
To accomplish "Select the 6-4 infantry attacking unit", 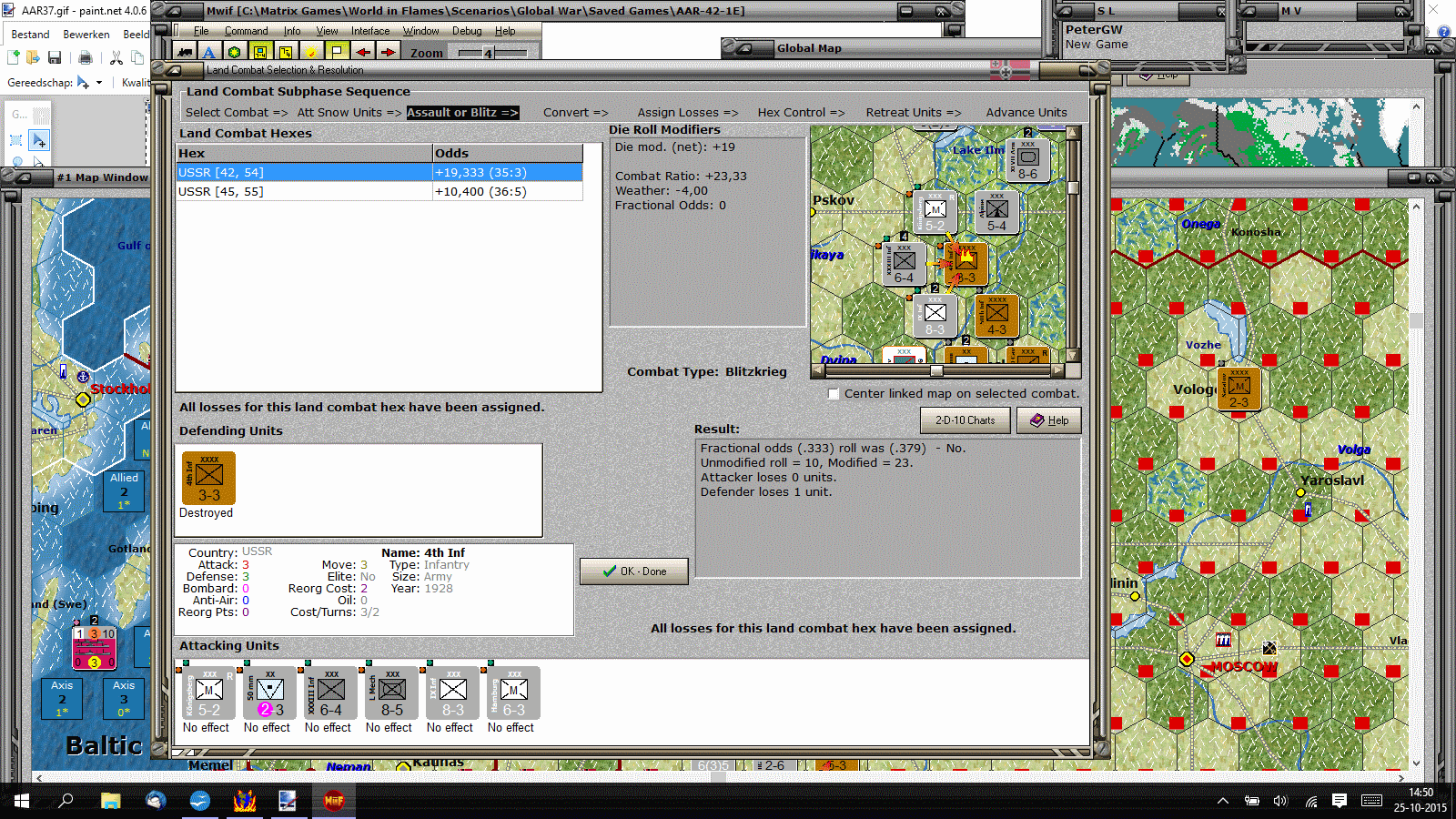I will pos(331,693).
